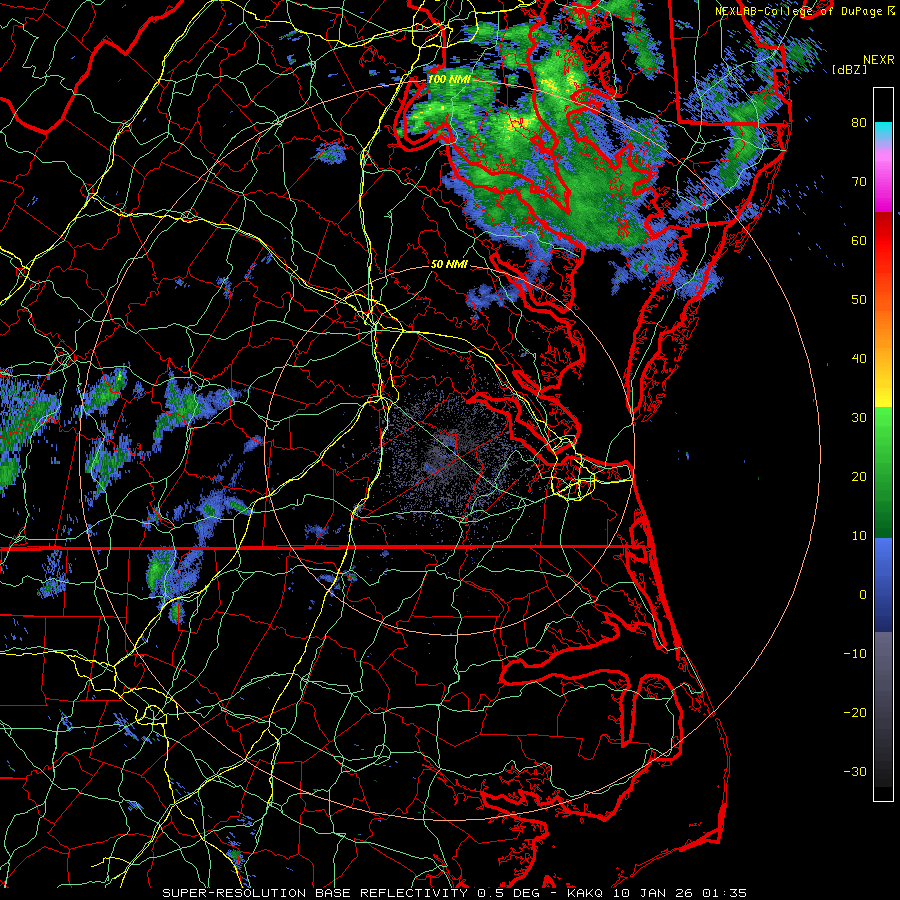Viewport: 900px width, 900px height.
Task: Click the -10 value on dBZ scale
Action: (x=855, y=654)
